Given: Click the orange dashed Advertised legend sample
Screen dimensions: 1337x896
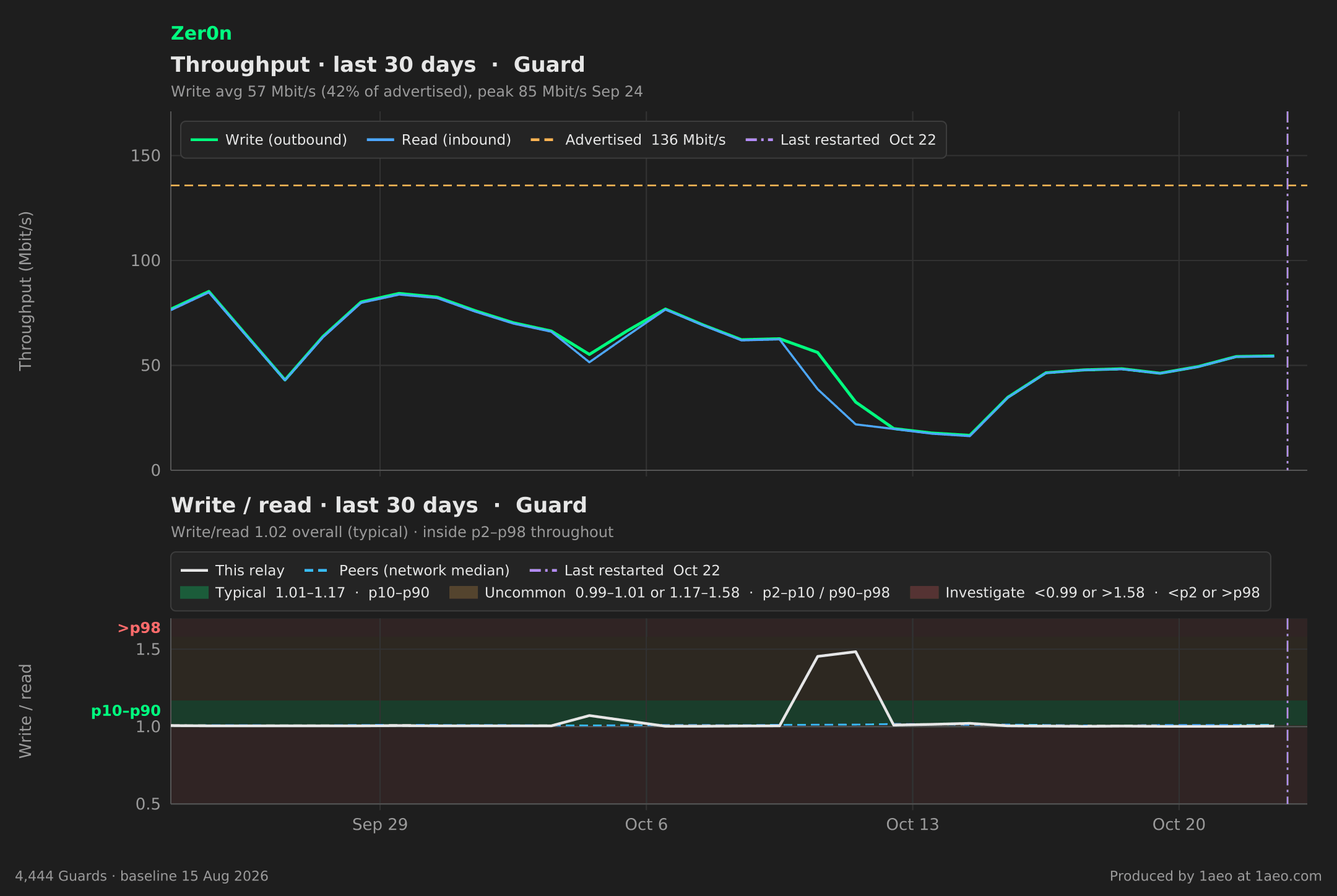Looking at the screenshot, I should [x=543, y=140].
